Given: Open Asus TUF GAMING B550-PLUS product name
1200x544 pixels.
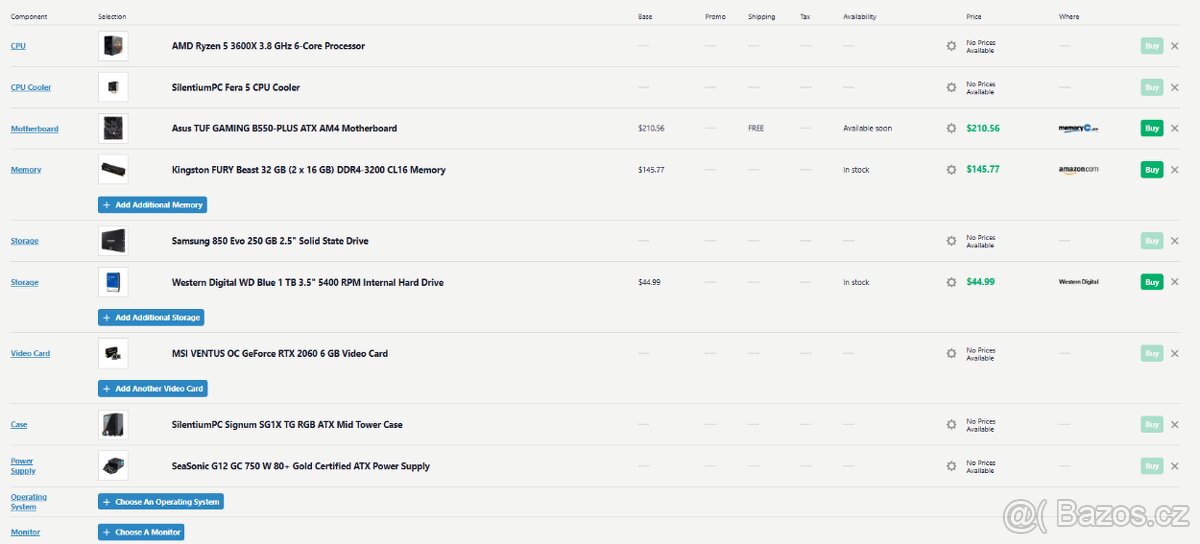Looking at the screenshot, I should (x=284, y=128).
